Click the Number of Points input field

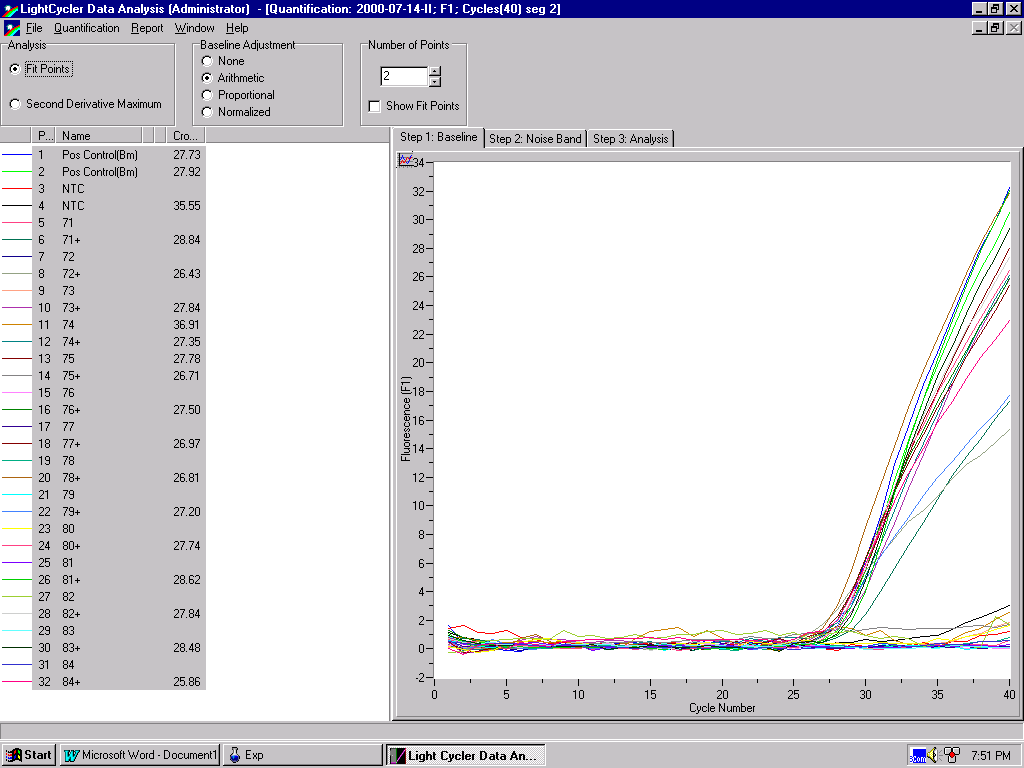tap(404, 76)
